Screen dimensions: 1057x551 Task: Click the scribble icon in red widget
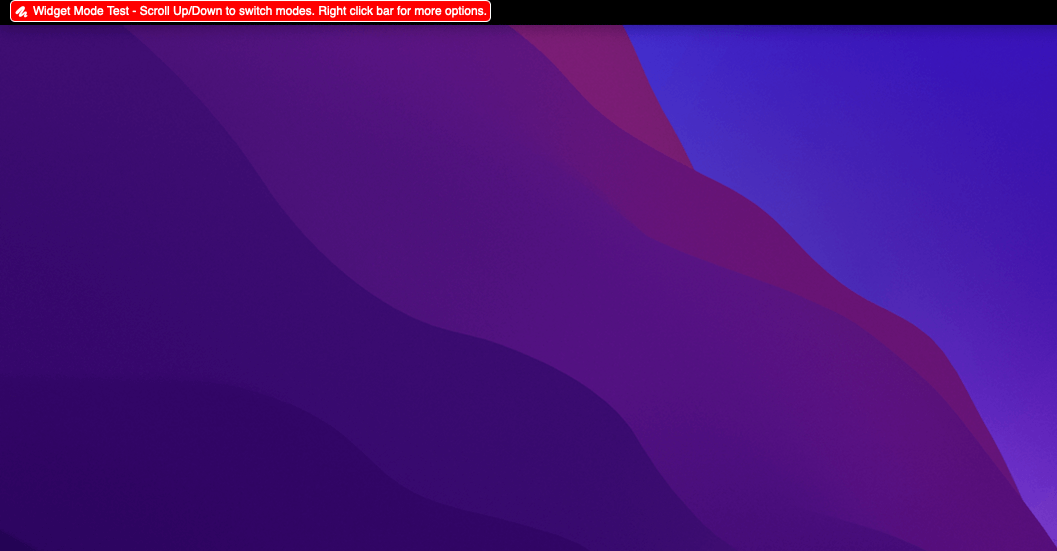22,11
